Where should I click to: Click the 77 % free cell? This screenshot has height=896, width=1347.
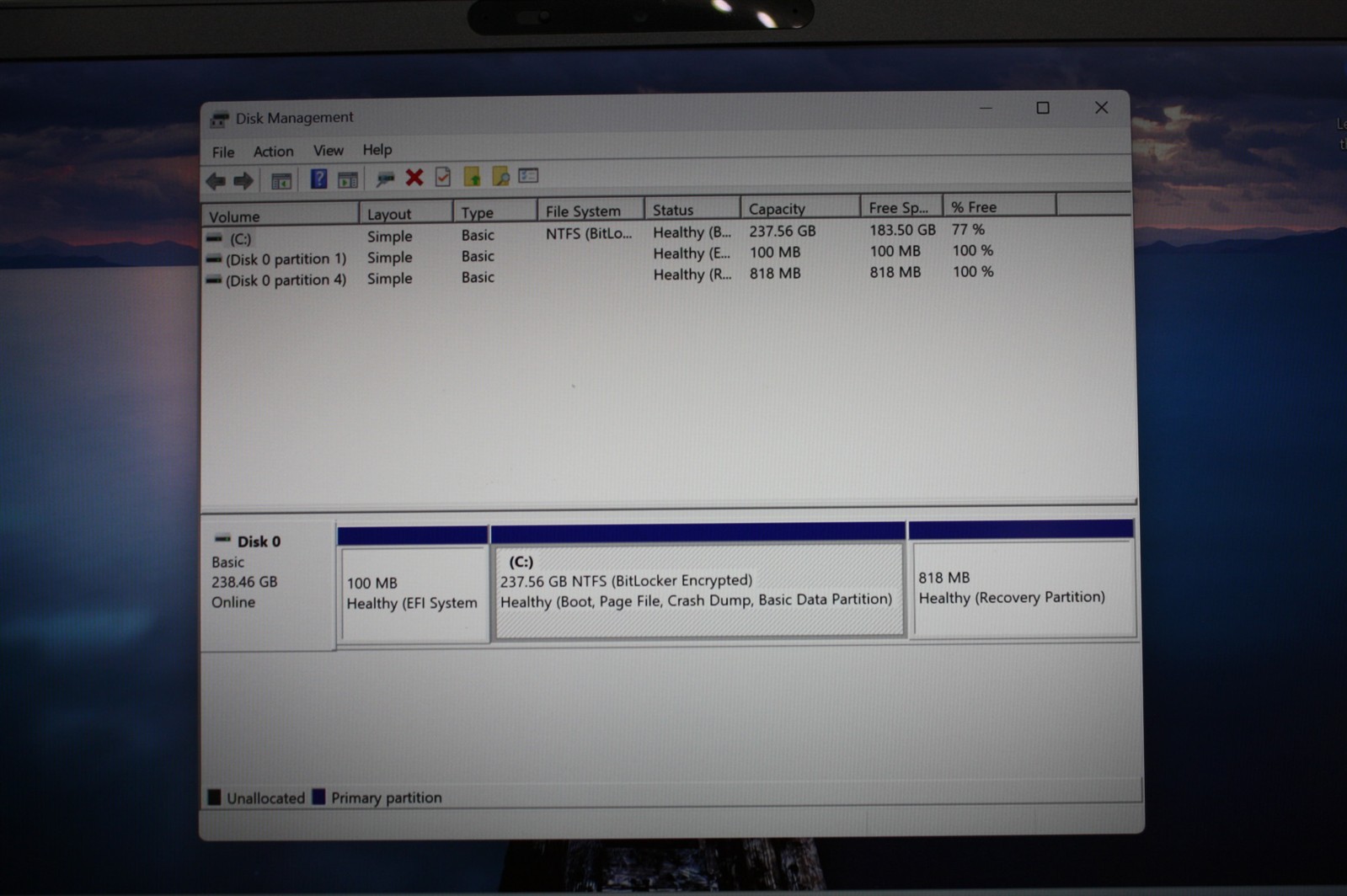968,229
